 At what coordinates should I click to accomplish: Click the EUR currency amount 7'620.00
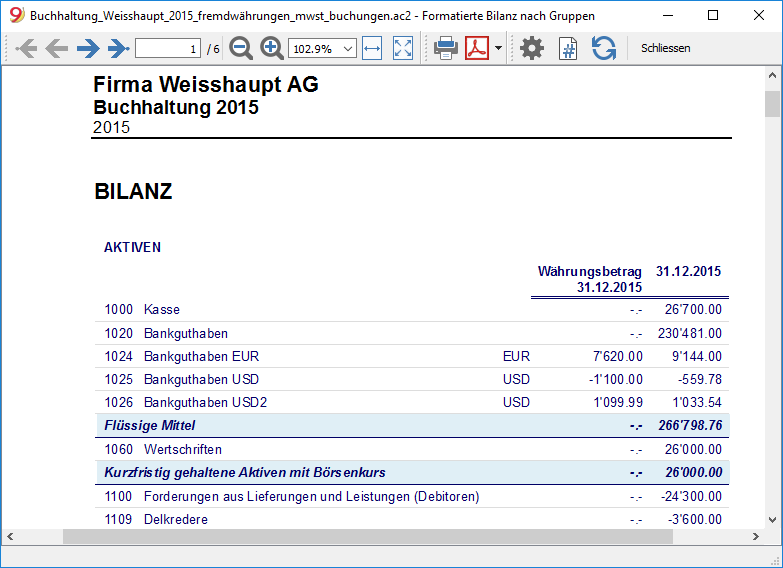[618, 356]
